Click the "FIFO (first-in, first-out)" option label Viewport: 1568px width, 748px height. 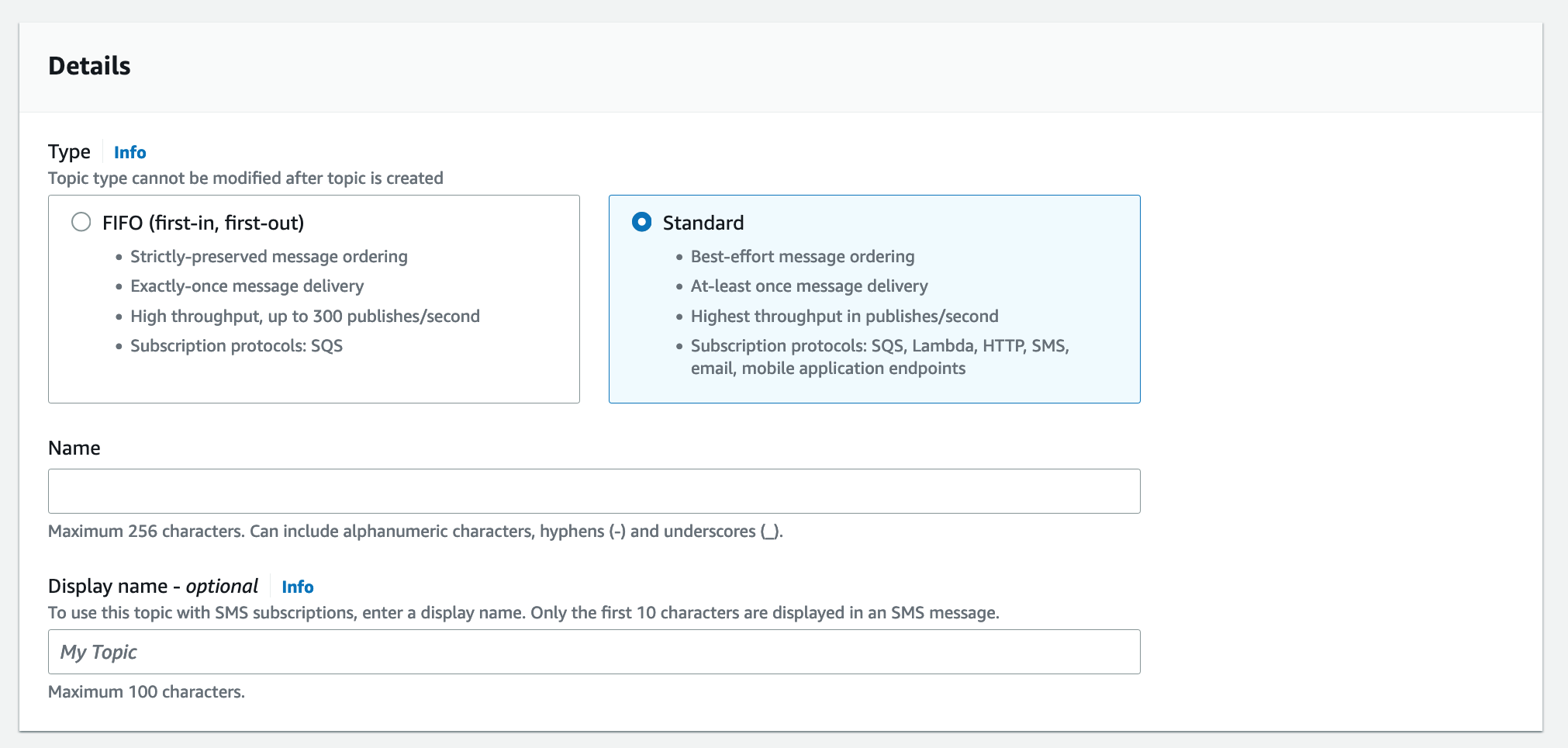coord(203,223)
